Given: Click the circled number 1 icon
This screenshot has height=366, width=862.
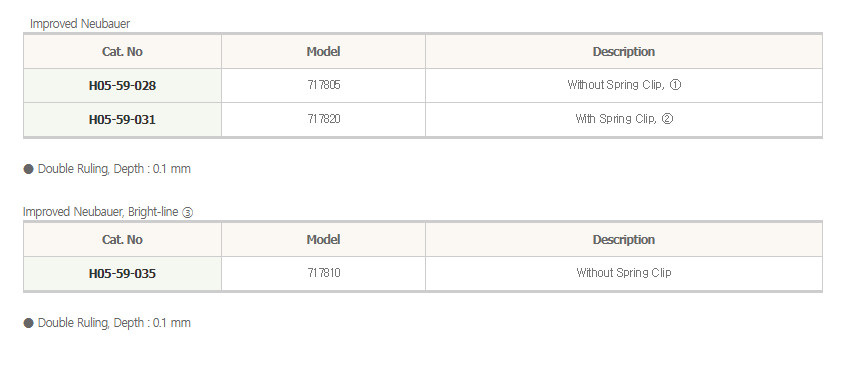Looking at the screenshot, I should (x=676, y=85).
